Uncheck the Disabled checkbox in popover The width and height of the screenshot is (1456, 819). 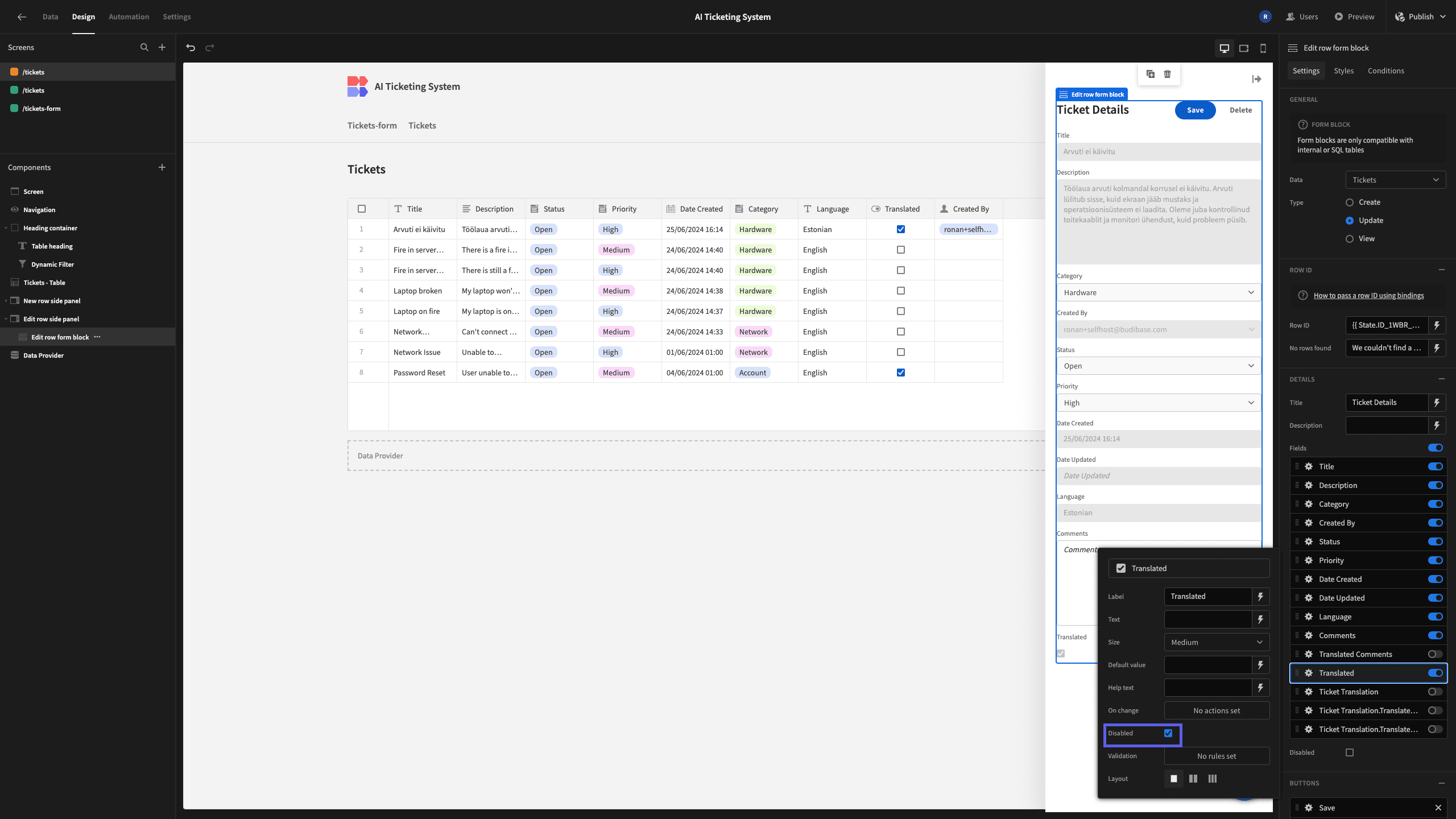1168,733
